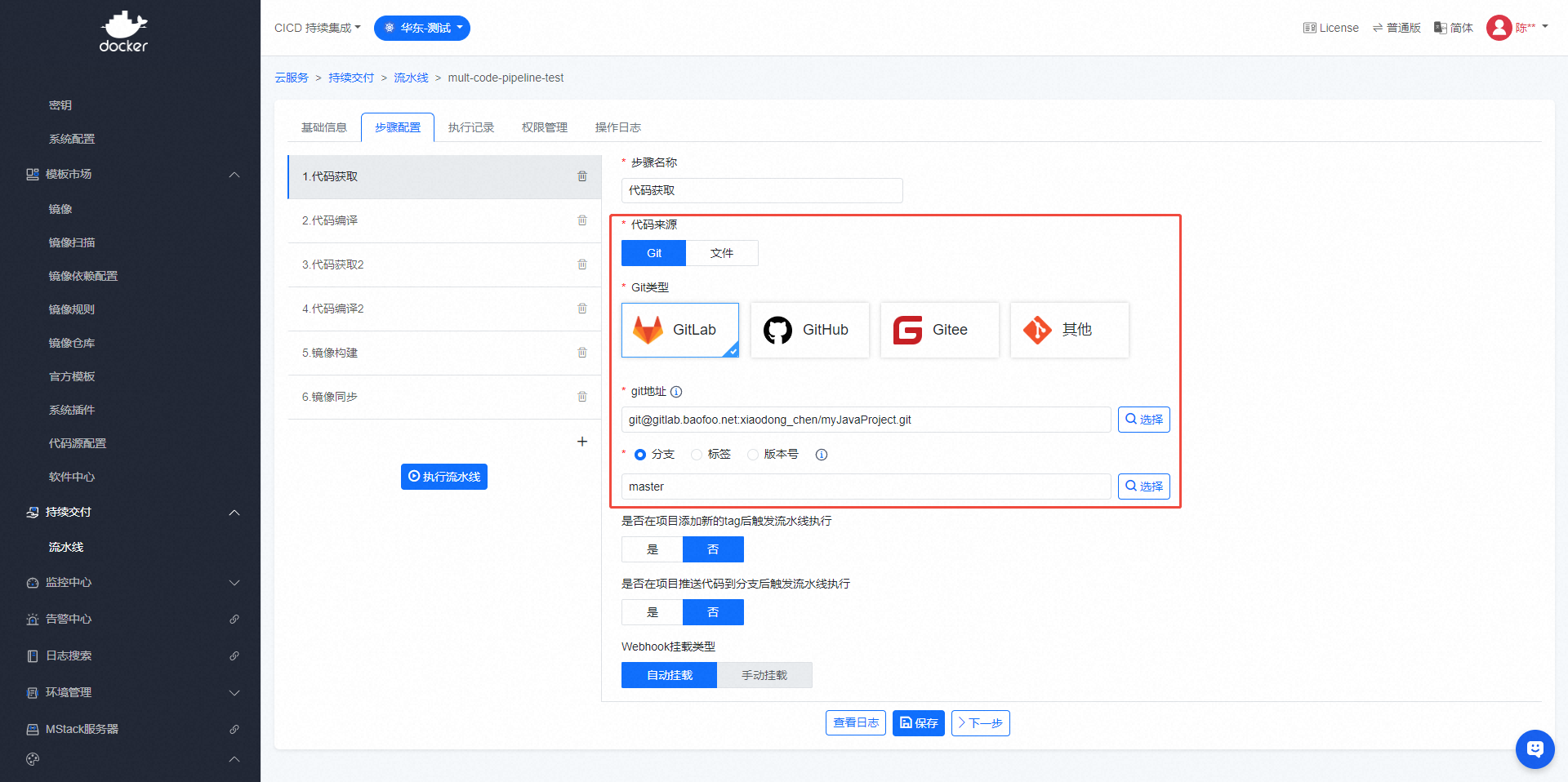The height and width of the screenshot is (782, 1568).
Task: Choose Gitee as the git type
Action: tap(939, 330)
